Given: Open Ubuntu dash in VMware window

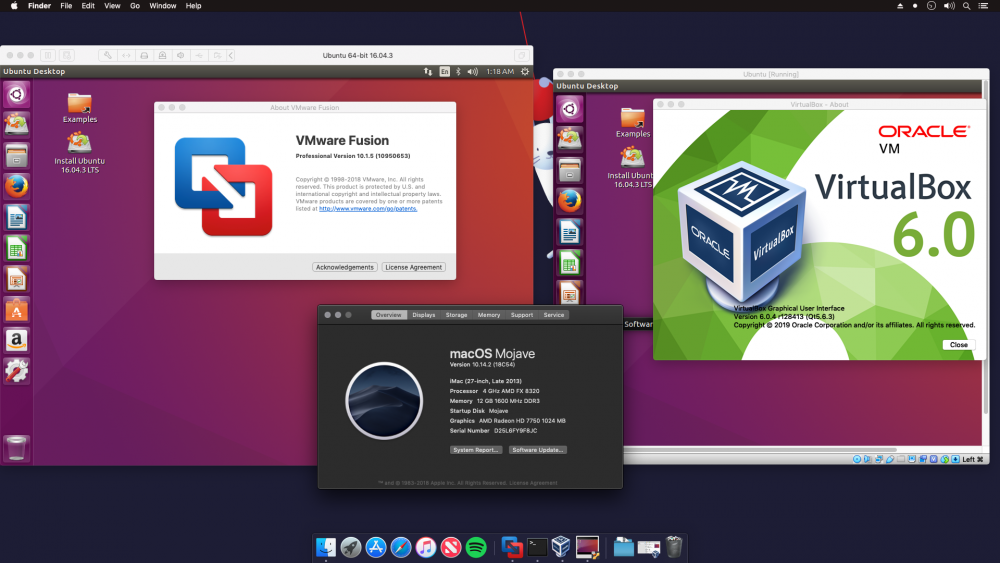Looking at the screenshot, I should 17,94.
